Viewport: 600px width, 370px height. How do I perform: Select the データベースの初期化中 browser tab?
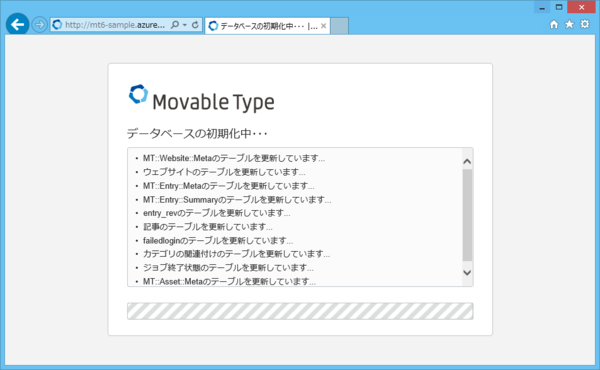(267, 26)
